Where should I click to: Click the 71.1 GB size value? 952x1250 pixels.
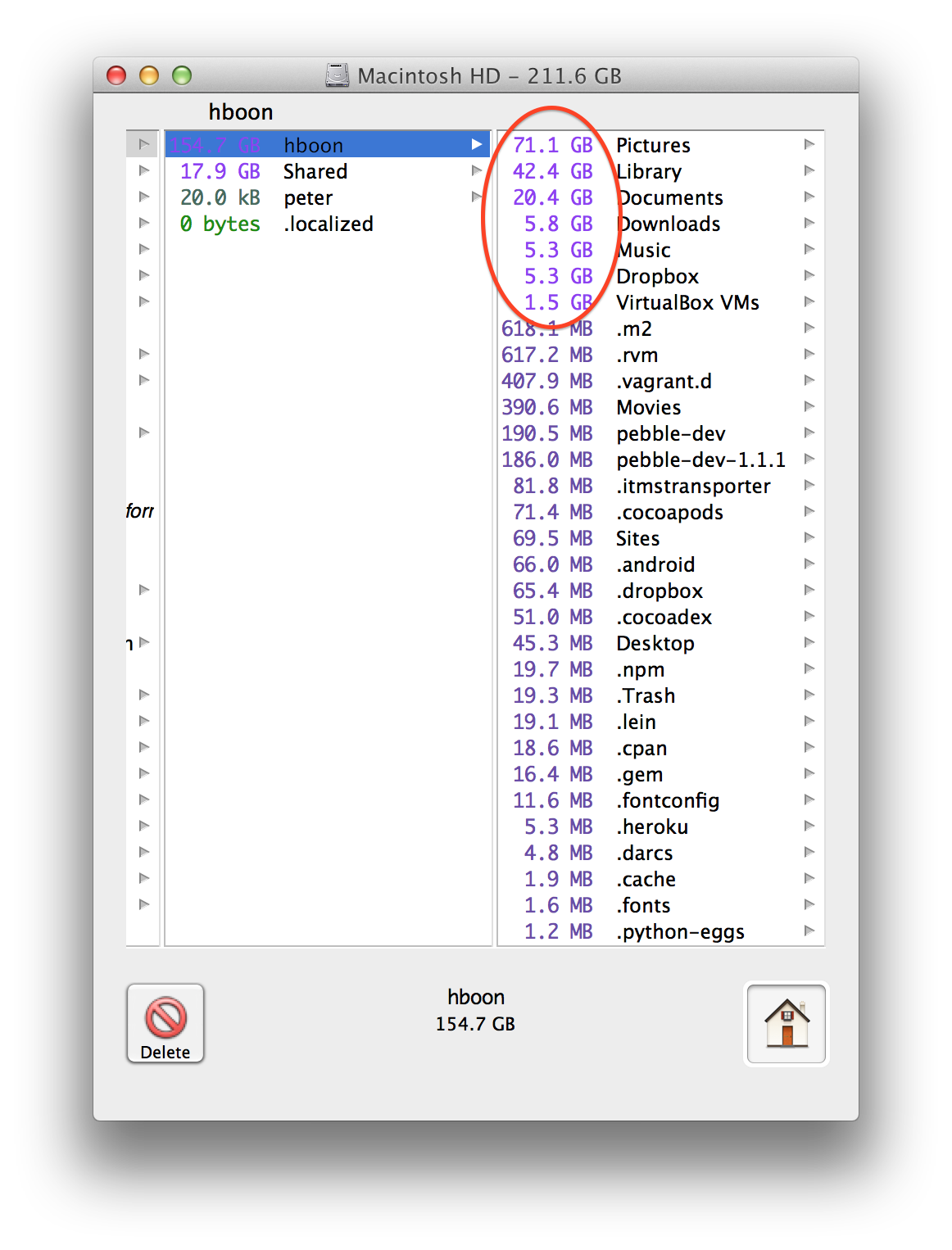[x=553, y=145]
